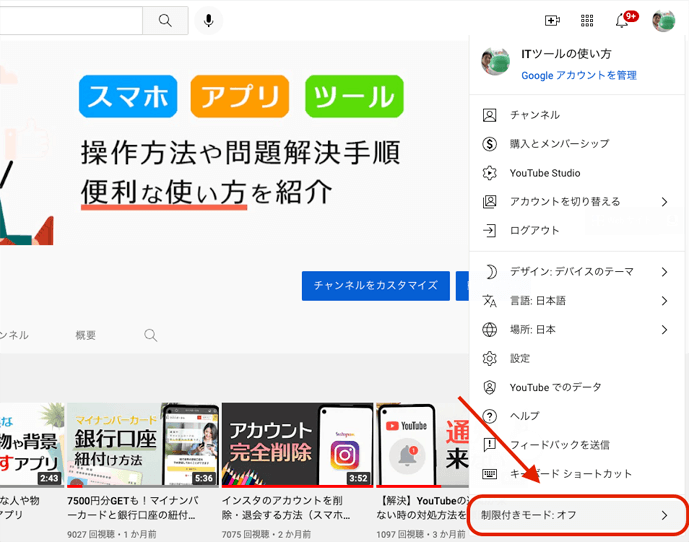
Task: Click 場所: 日本 menu entry
Action: tap(578, 330)
